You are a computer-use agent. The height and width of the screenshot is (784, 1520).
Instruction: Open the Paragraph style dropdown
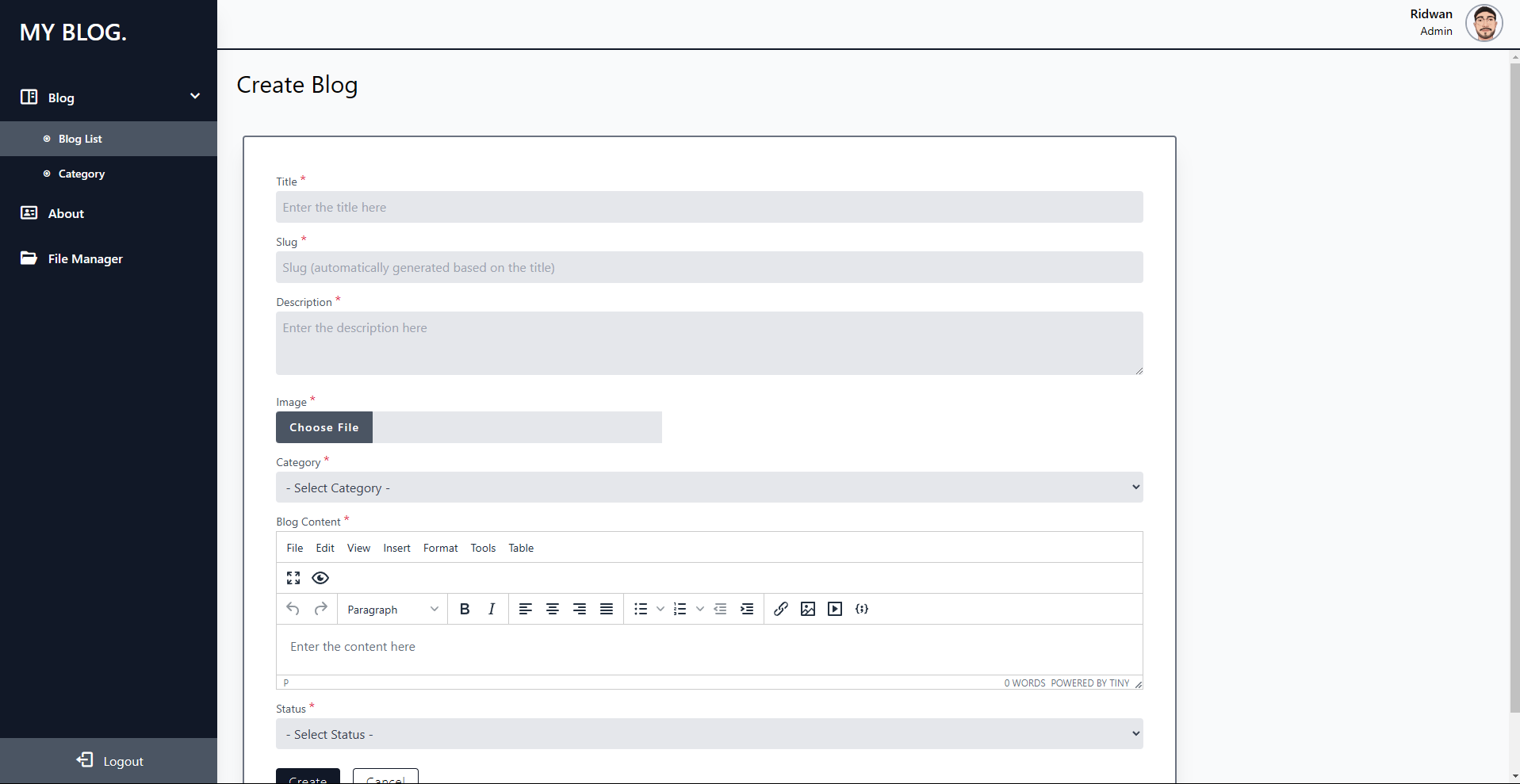pyautogui.click(x=392, y=609)
